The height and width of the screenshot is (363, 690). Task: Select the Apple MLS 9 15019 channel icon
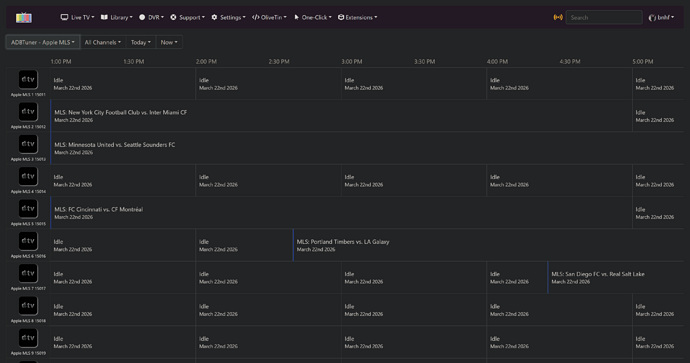pyautogui.click(x=28, y=338)
